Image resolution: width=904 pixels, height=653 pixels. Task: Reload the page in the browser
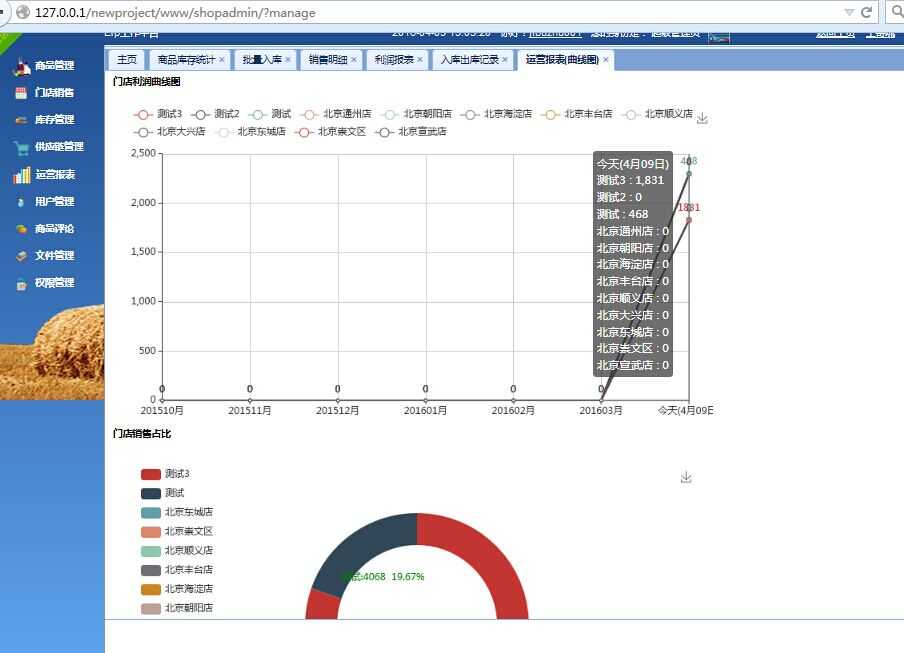coord(866,12)
